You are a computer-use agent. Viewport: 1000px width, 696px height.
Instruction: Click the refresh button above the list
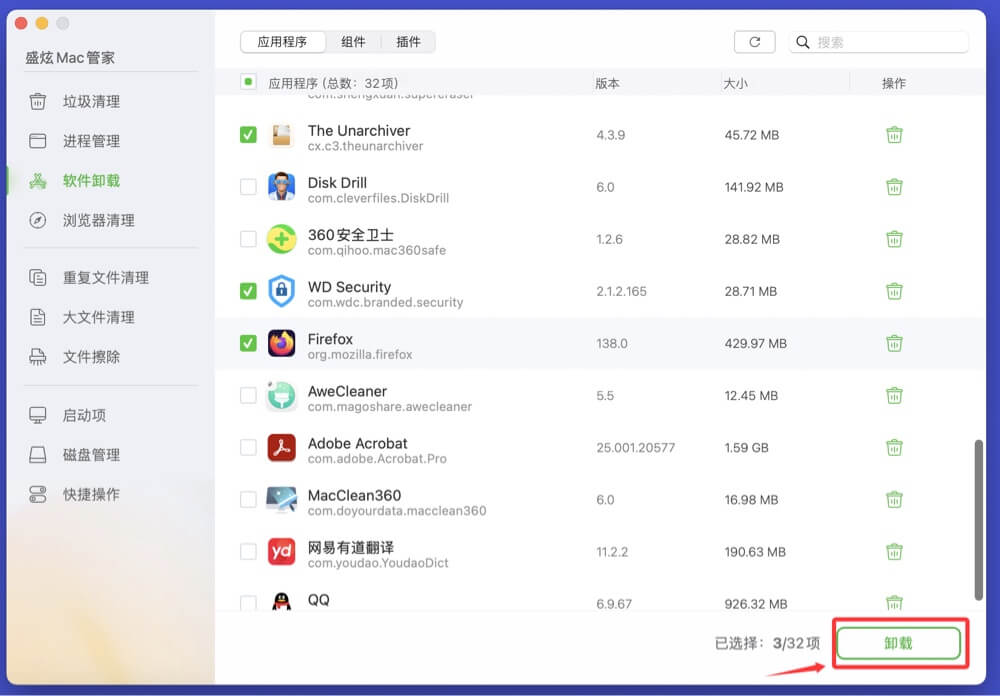point(755,41)
